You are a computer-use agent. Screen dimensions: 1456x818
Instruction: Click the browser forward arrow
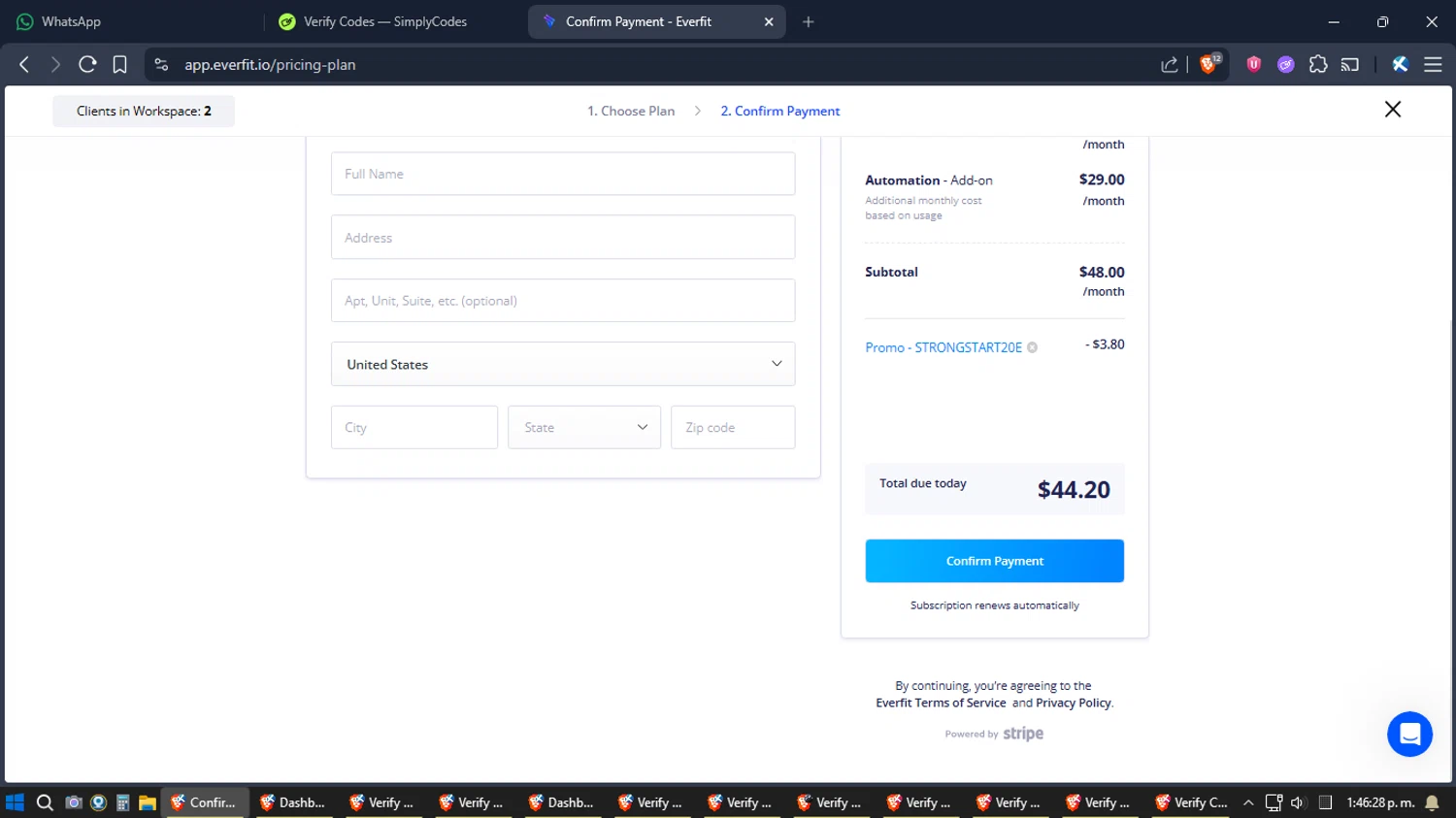[x=55, y=64]
